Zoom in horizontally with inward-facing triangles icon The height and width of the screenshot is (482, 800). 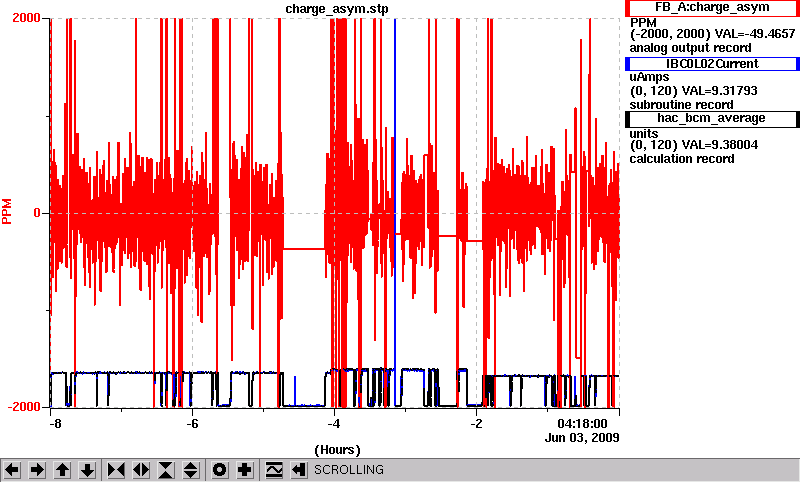click(x=116, y=470)
